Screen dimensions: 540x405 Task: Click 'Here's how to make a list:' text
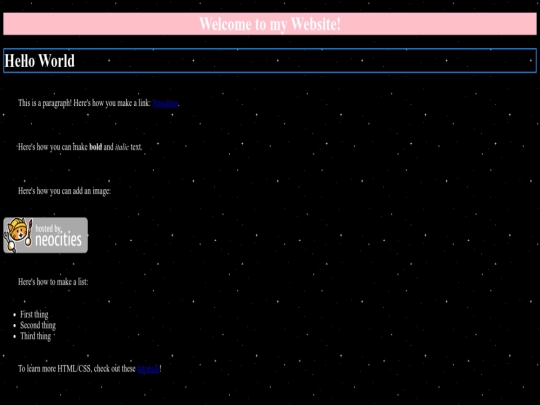tap(53, 282)
